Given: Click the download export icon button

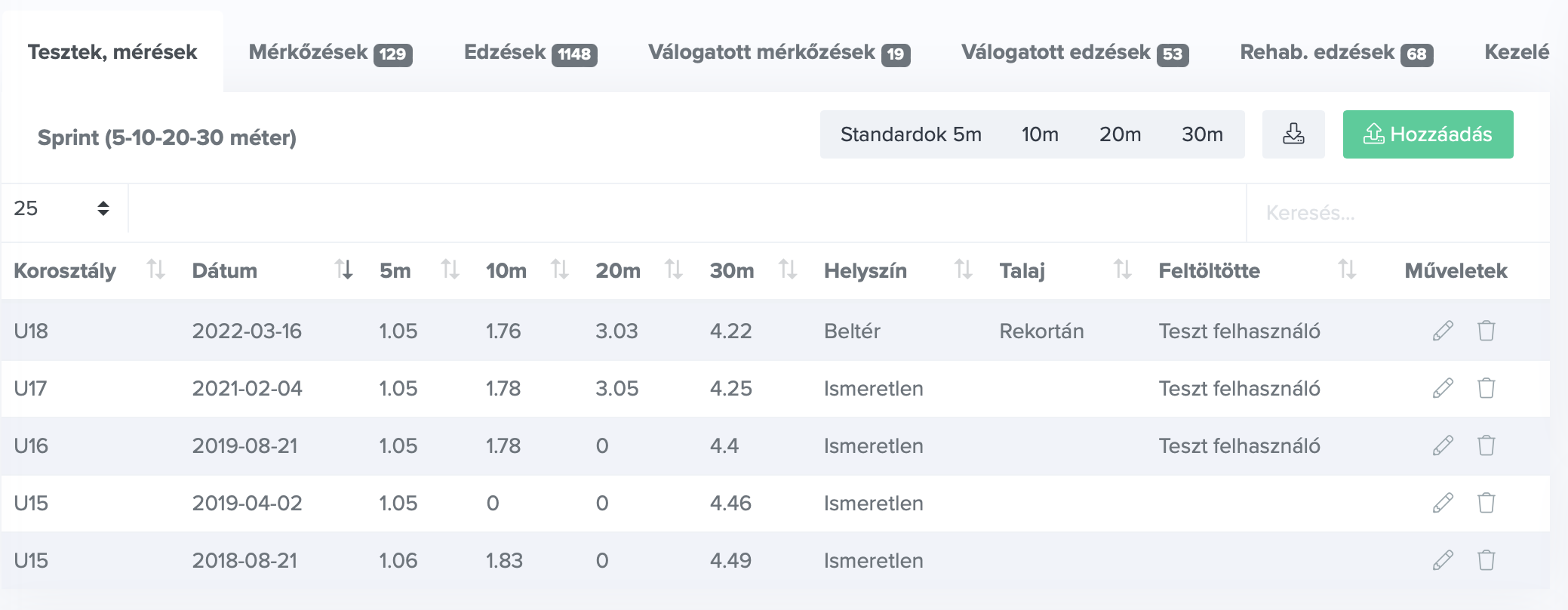Looking at the screenshot, I should pos(1293,134).
